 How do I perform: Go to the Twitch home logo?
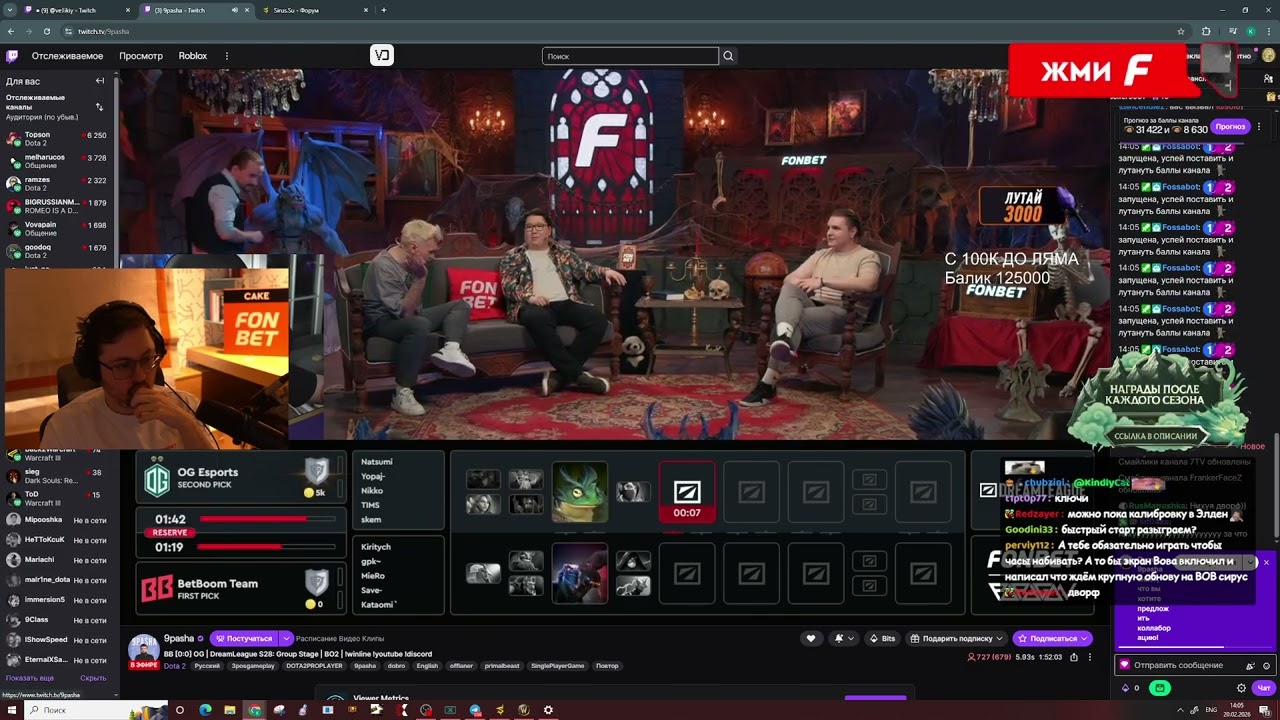[x=12, y=56]
